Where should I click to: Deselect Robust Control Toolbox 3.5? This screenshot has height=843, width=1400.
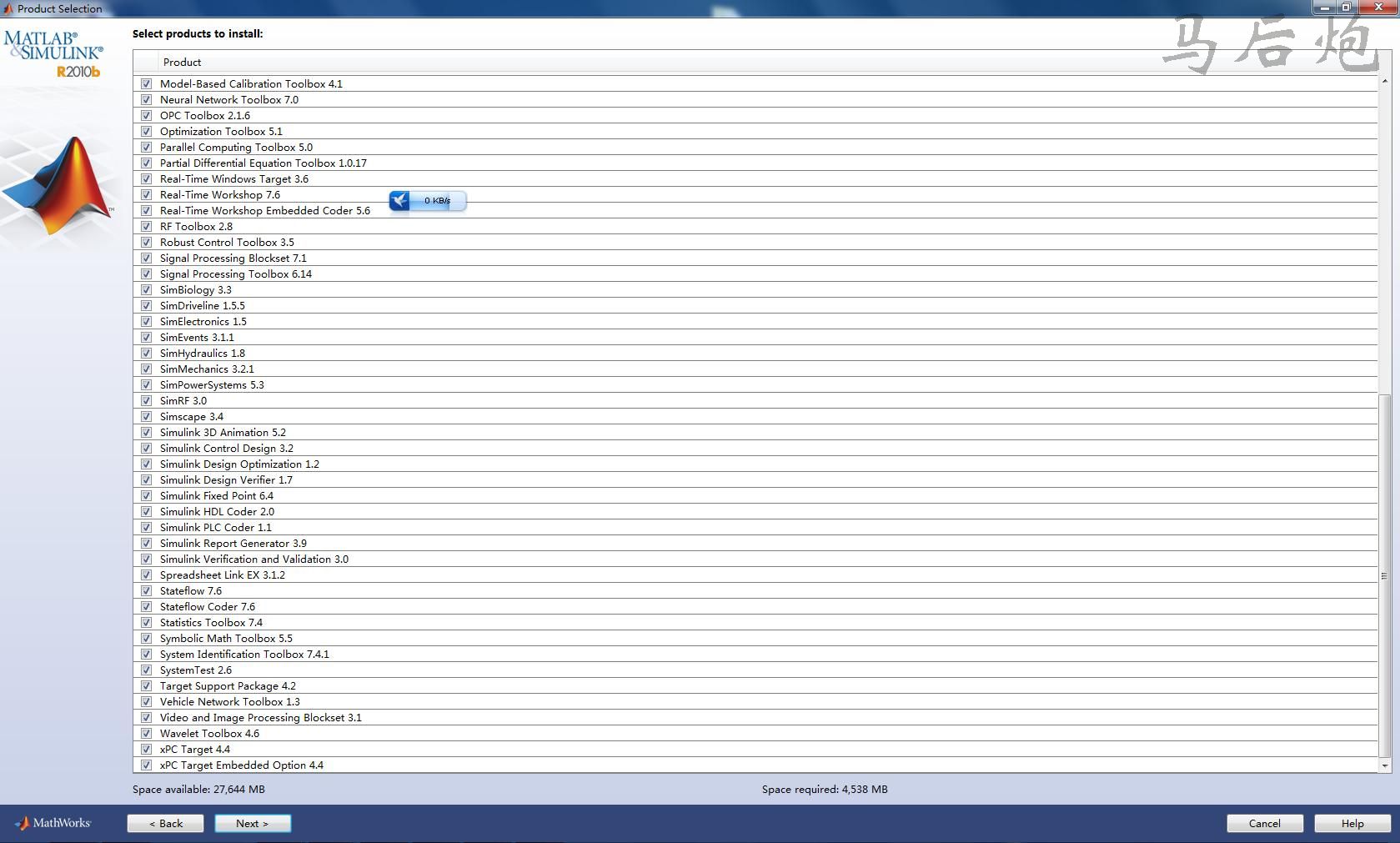click(146, 242)
